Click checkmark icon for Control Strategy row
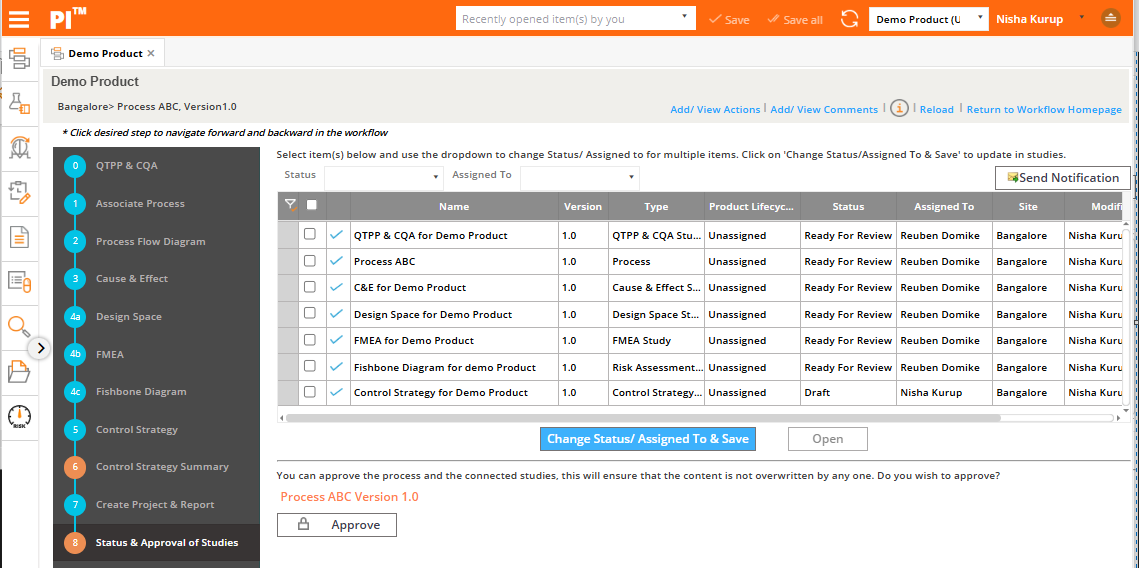 tap(336, 392)
